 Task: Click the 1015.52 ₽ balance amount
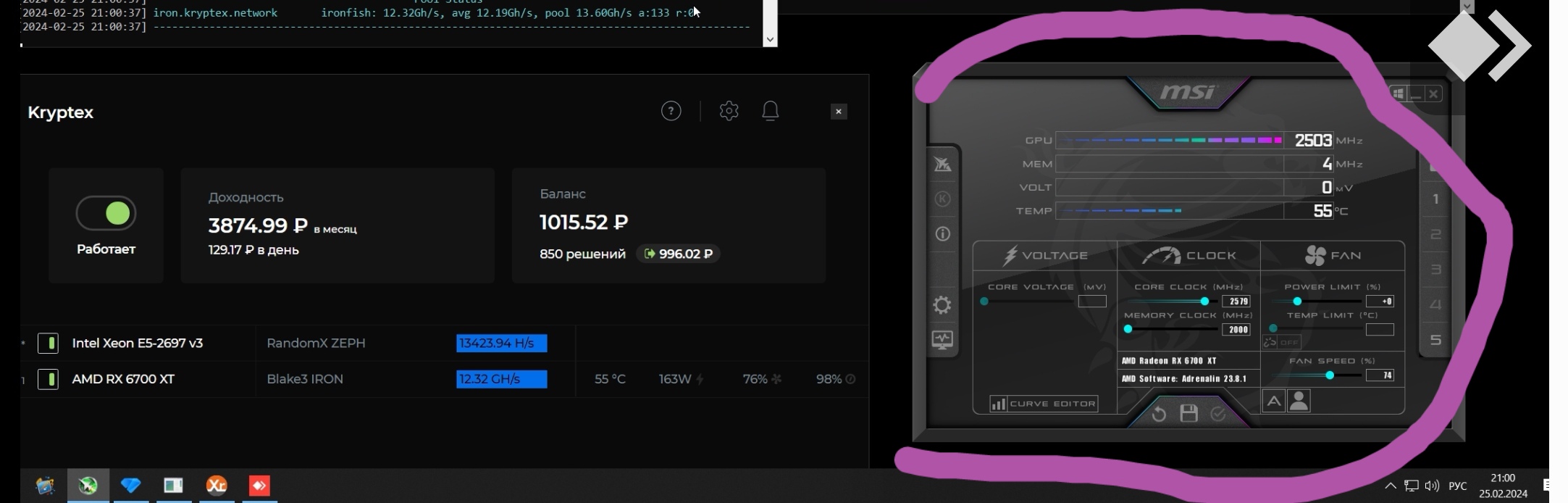(x=584, y=222)
